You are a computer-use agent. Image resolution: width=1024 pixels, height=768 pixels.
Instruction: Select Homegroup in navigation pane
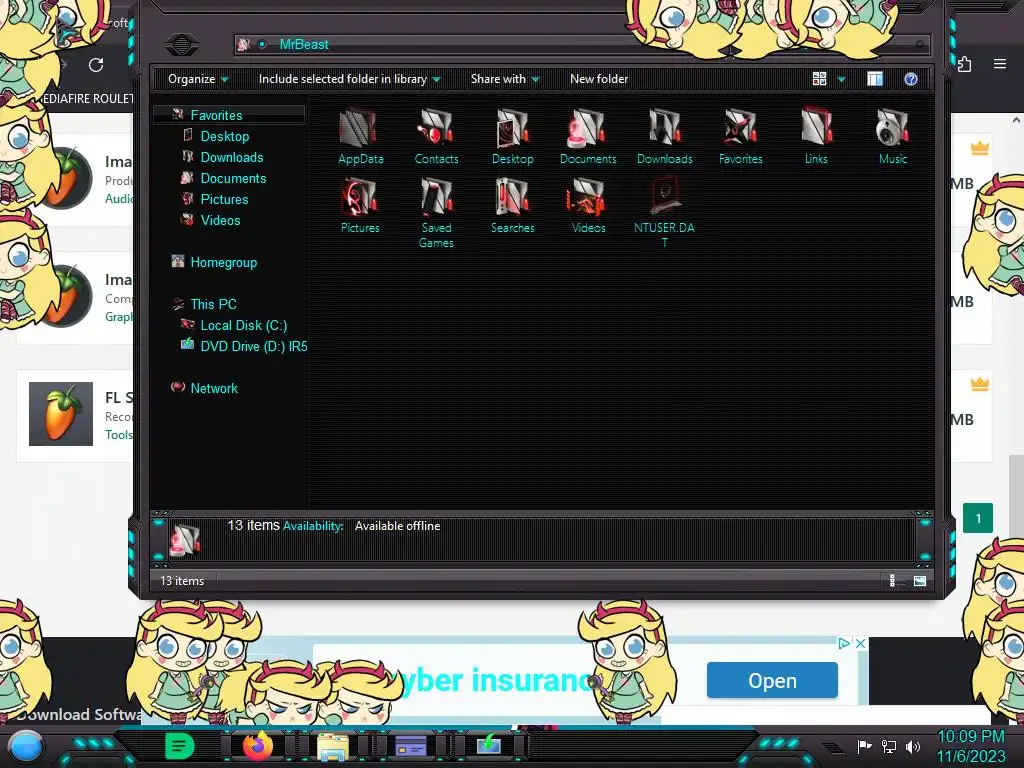pyautogui.click(x=223, y=263)
